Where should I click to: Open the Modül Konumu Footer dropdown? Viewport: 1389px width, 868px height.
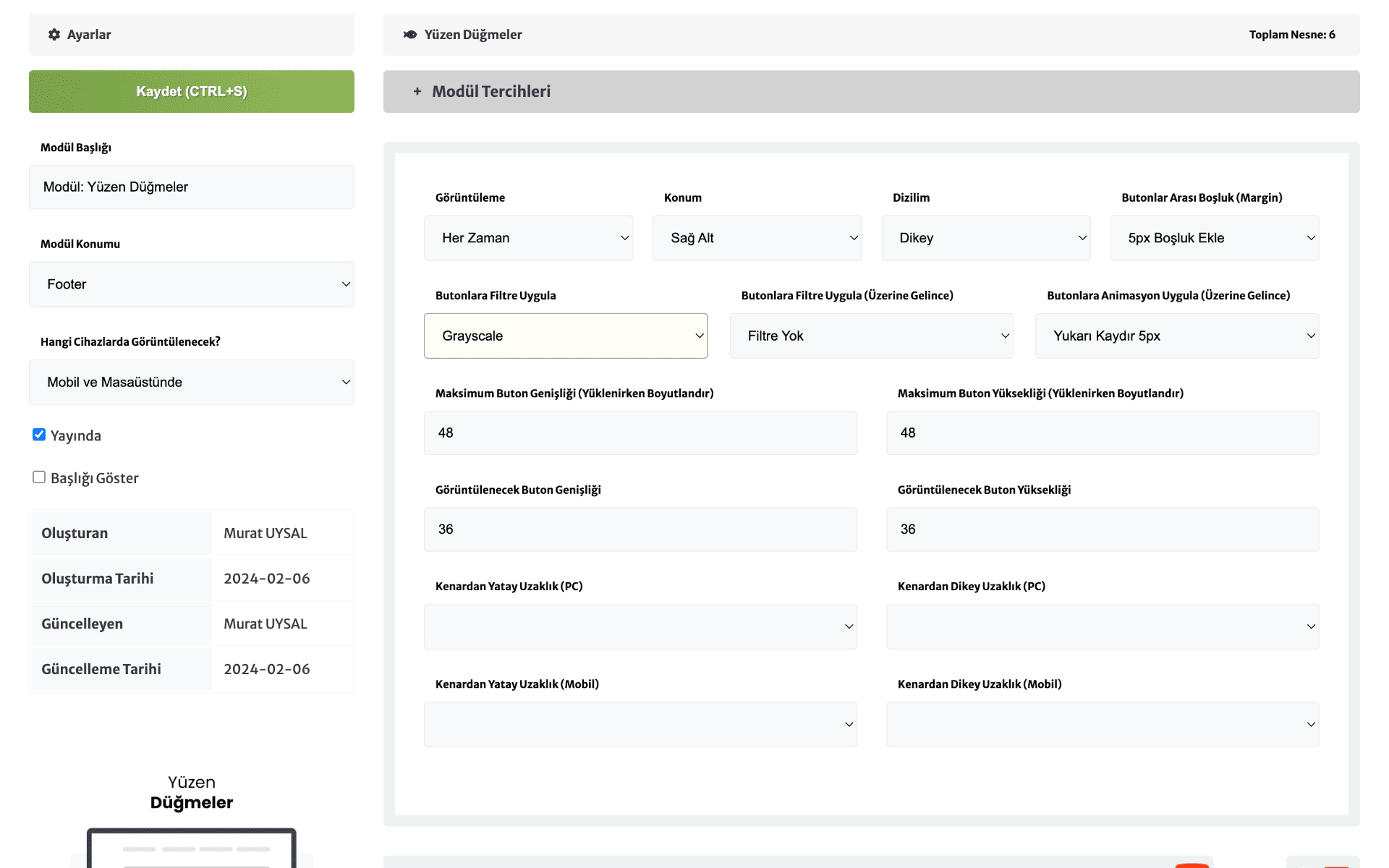(x=192, y=284)
